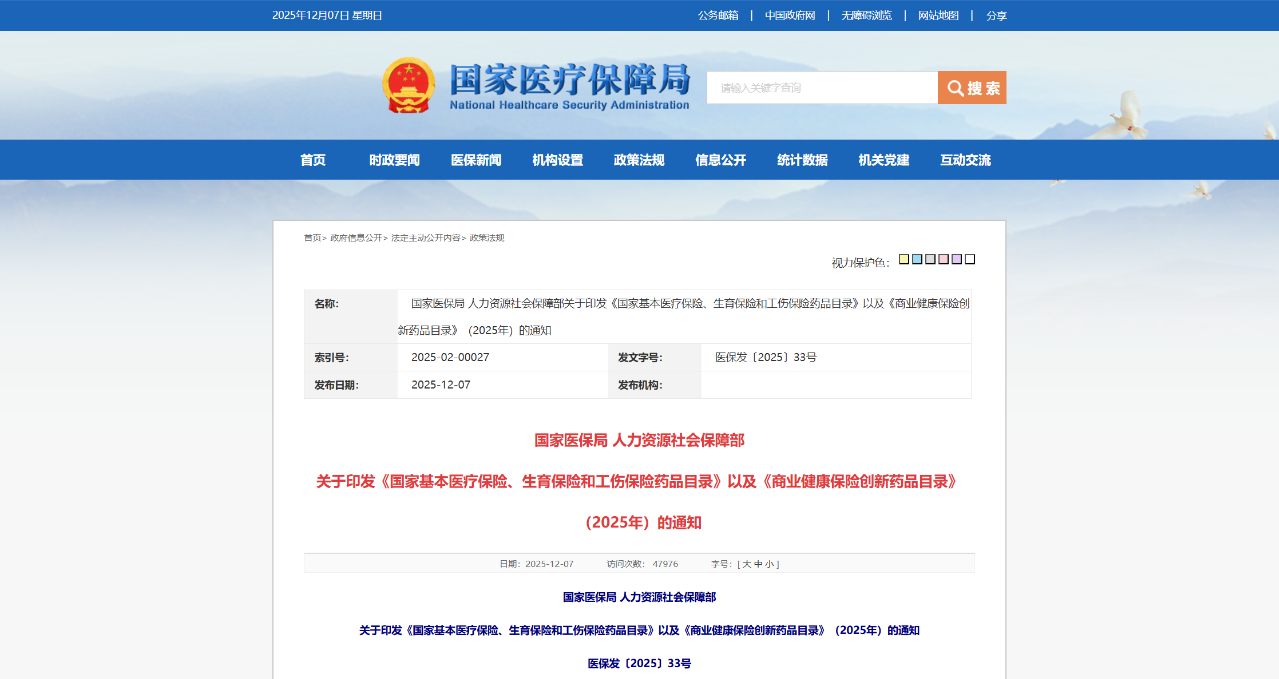Click the orange 搜索 search button
Screen dimensions: 1279x679
pos(971,88)
